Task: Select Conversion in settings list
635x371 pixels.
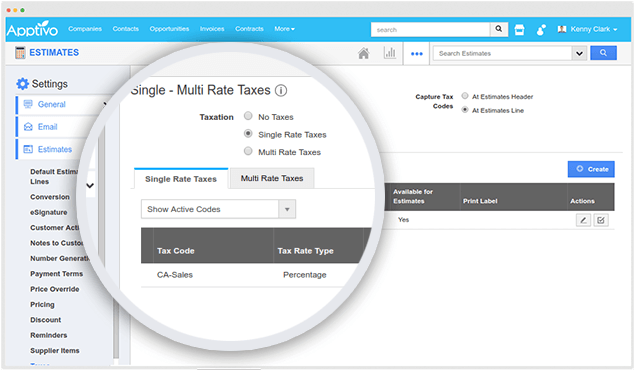Action: pos(50,197)
